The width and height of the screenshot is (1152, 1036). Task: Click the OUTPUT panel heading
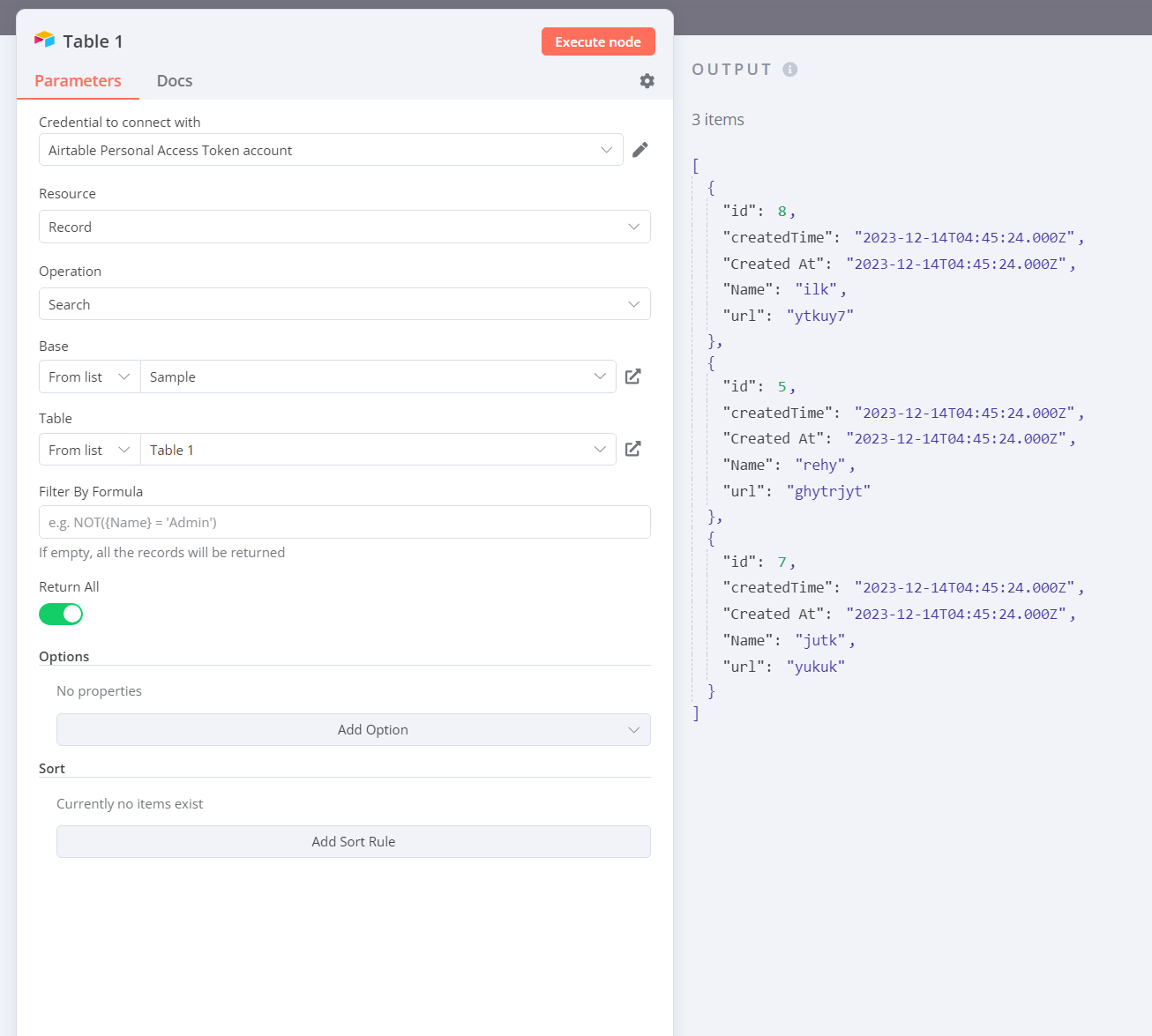point(731,70)
